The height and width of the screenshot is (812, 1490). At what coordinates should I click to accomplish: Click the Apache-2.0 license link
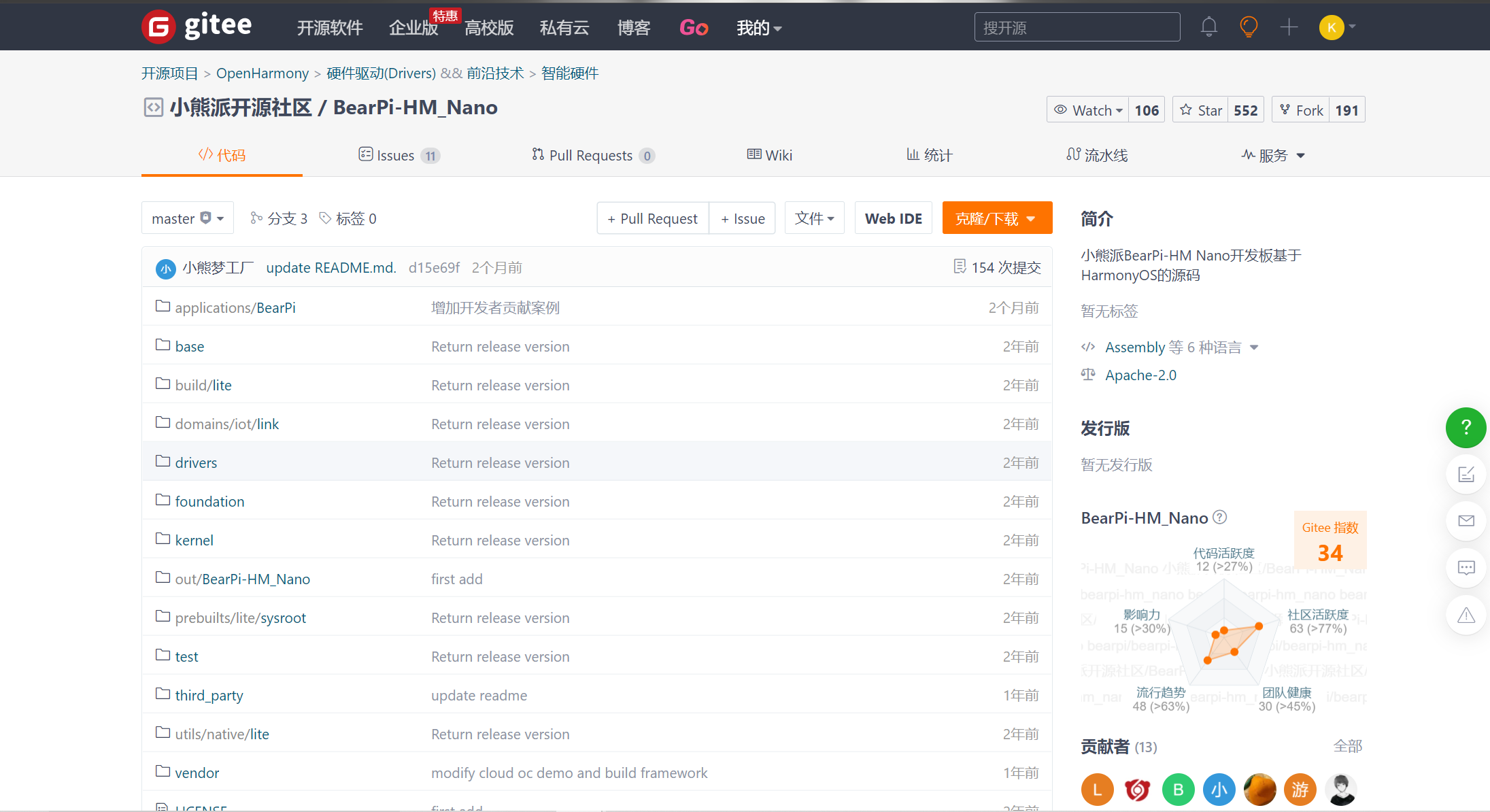click(x=1140, y=375)
